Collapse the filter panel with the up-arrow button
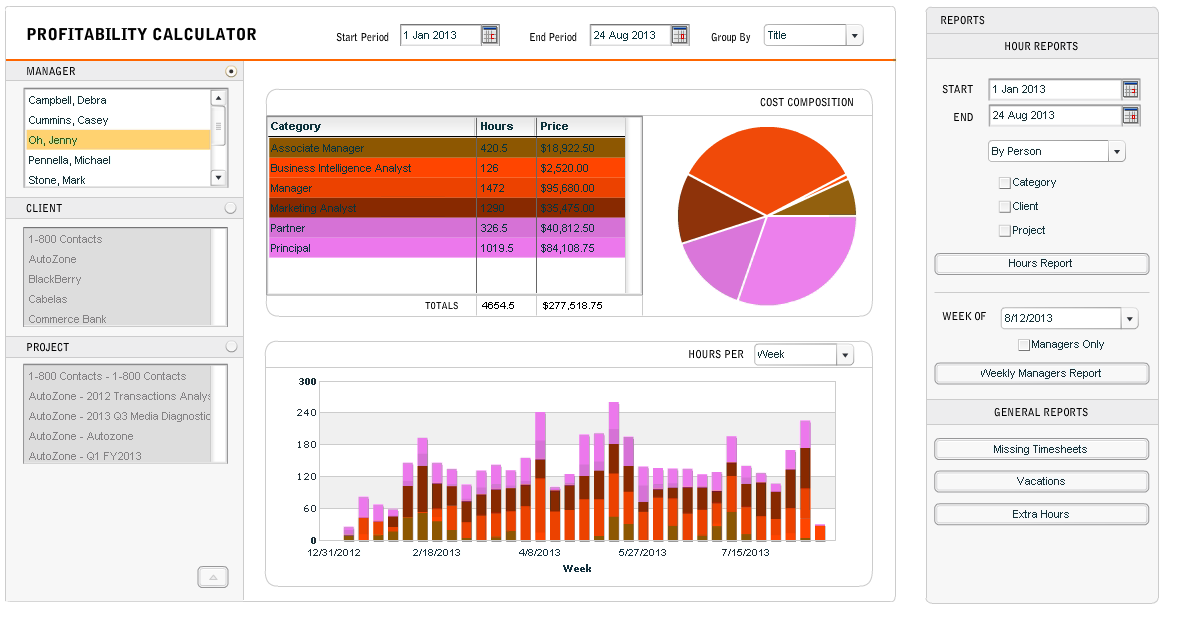 coord(213,577)
